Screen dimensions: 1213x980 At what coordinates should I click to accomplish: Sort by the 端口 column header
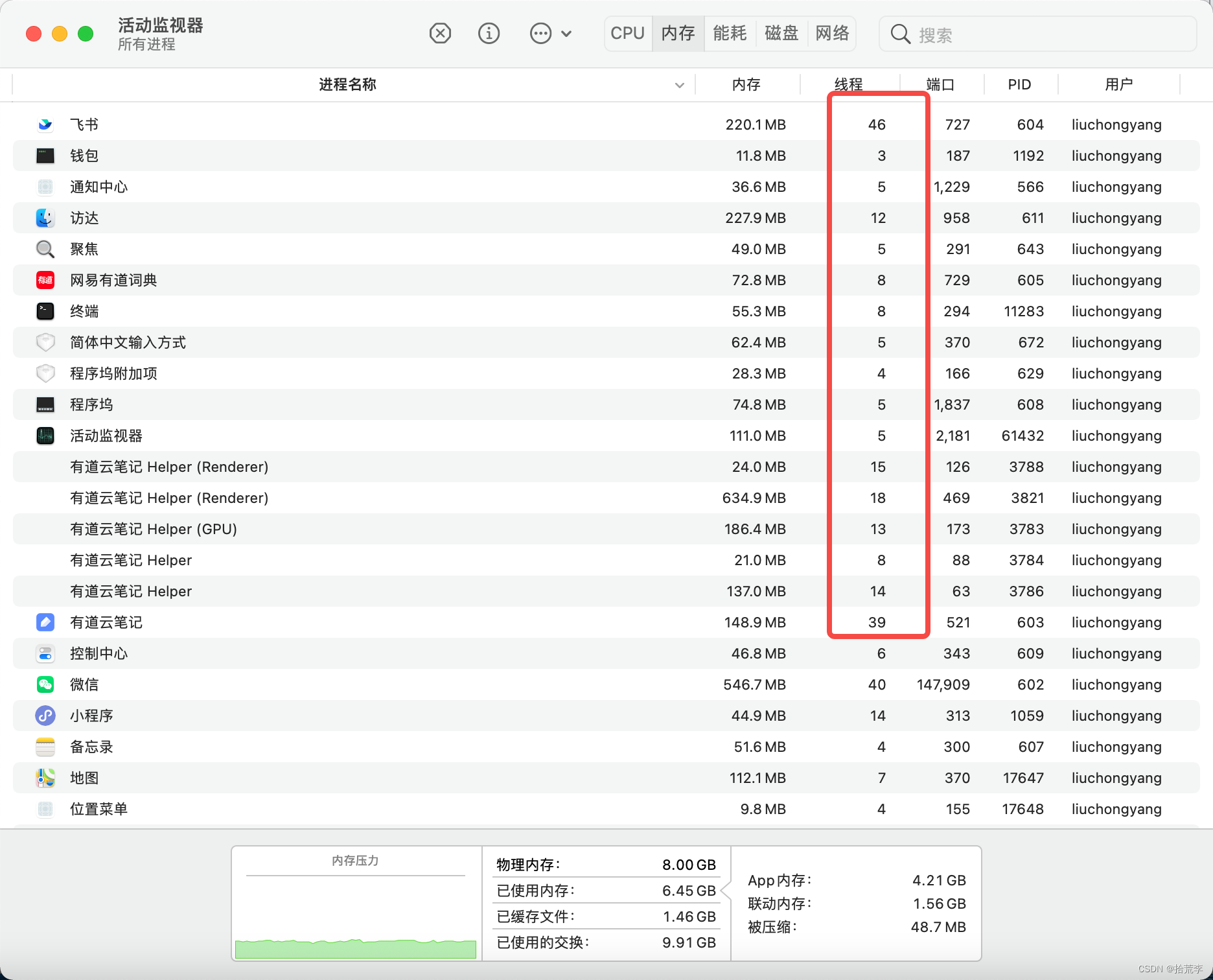click(941, 84)
